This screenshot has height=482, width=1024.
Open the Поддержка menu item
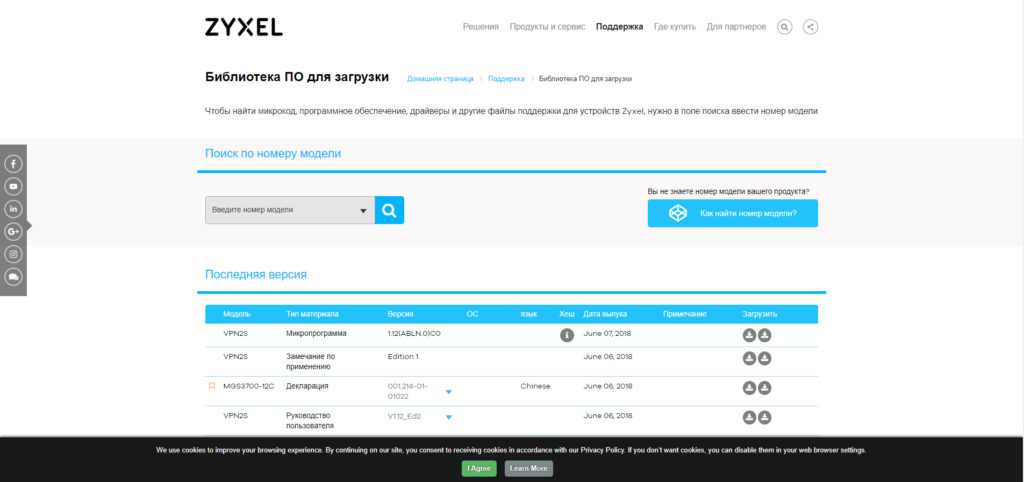click(x=619, y=27)
